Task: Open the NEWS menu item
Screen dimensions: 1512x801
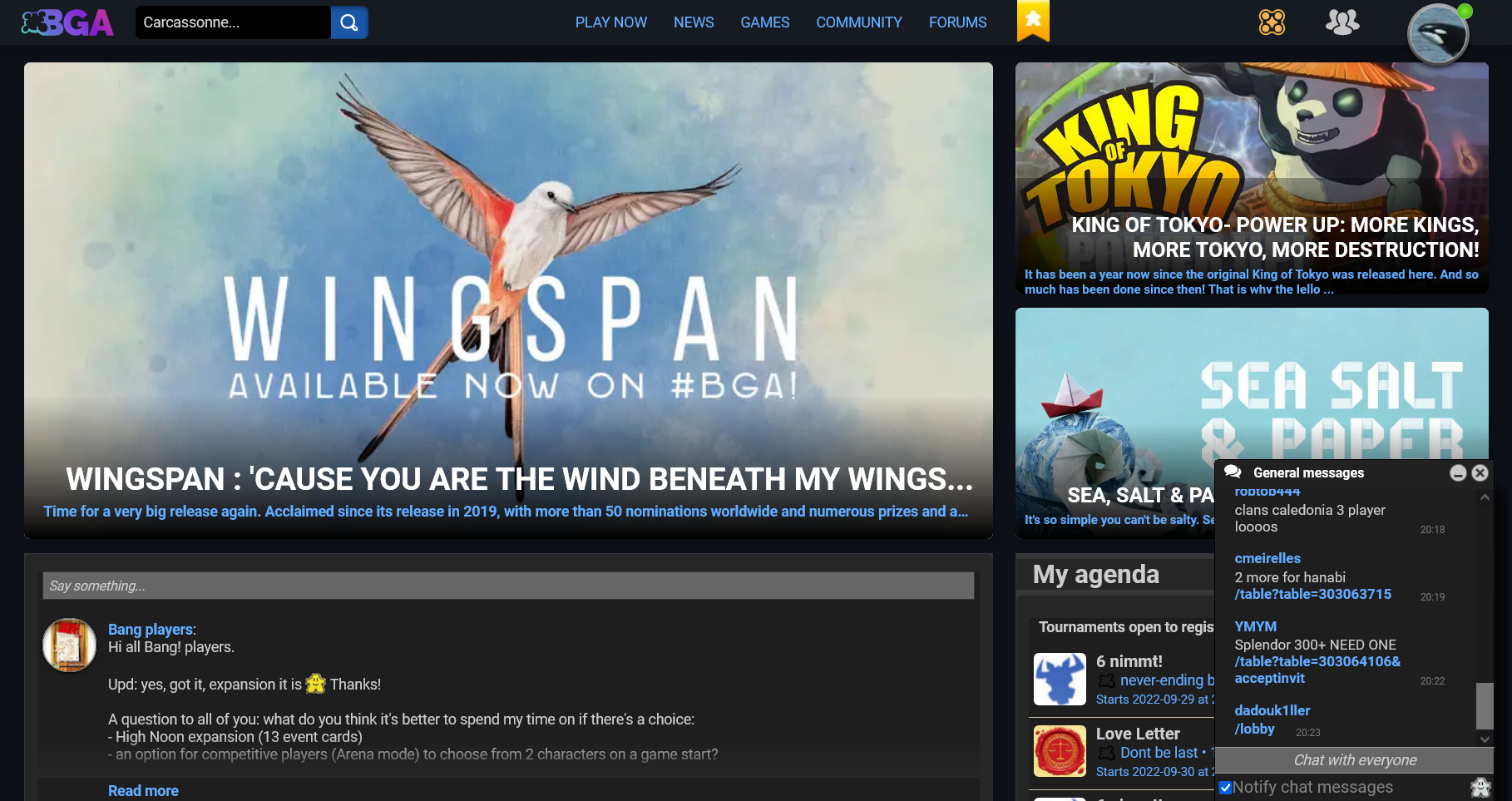Action: tap(694, 22)
